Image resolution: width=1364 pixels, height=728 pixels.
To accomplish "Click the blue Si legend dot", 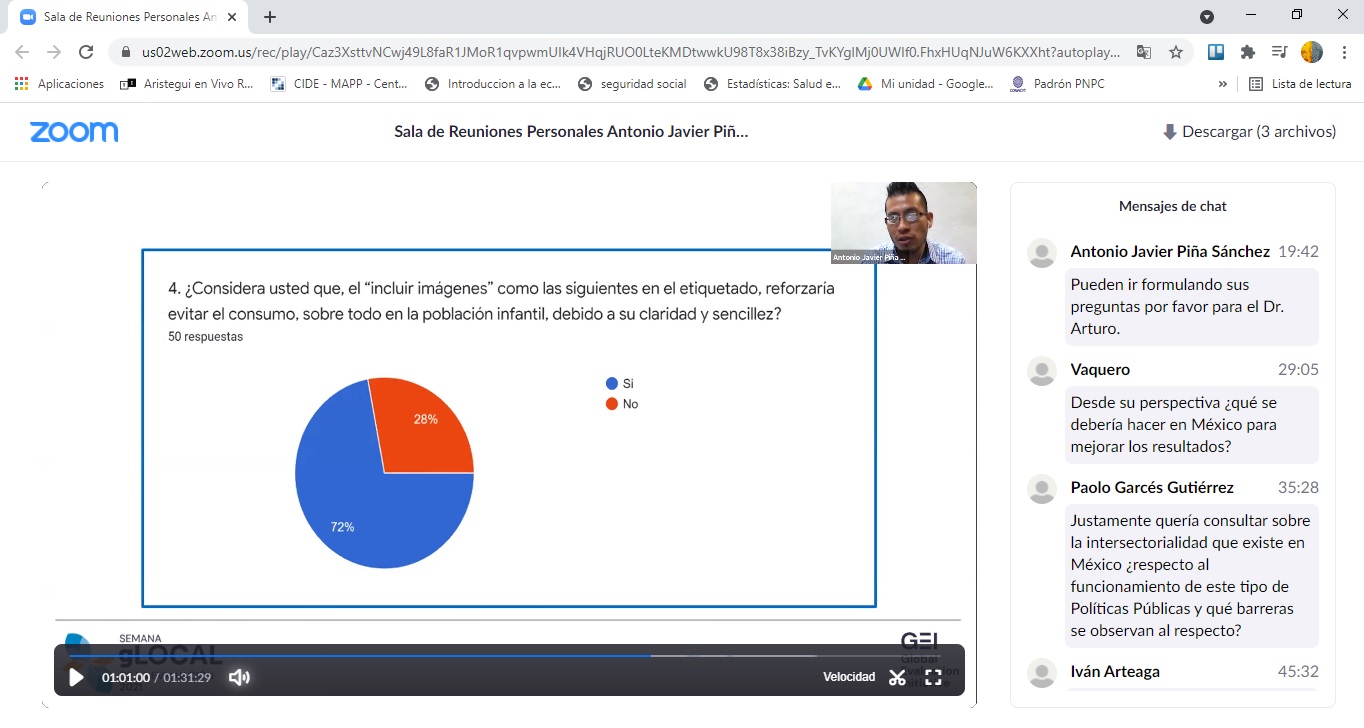I will tap(612, 384).
